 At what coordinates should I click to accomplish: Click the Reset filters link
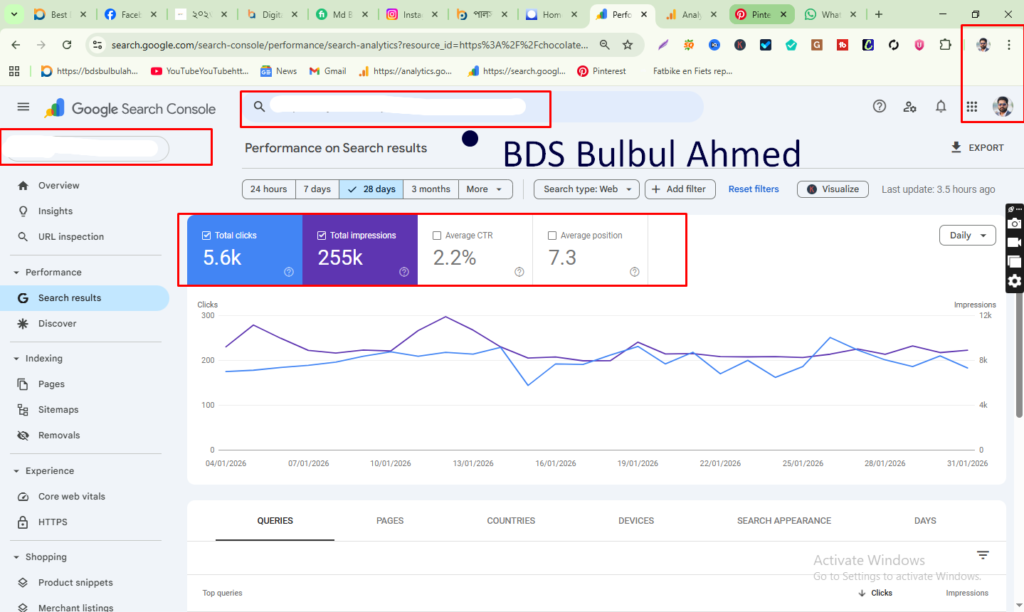[753, 188]
